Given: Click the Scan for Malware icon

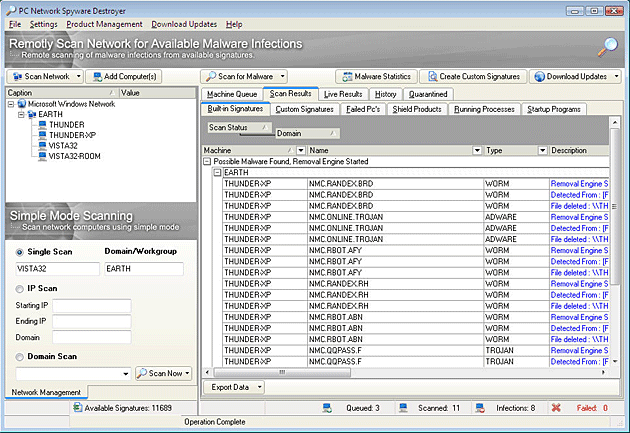Looking at the screenshot, I should click(211, 76).
